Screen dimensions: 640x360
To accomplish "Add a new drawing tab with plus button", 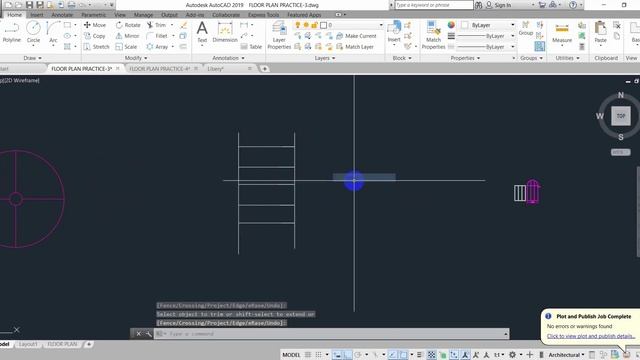I will click(264, 69).
